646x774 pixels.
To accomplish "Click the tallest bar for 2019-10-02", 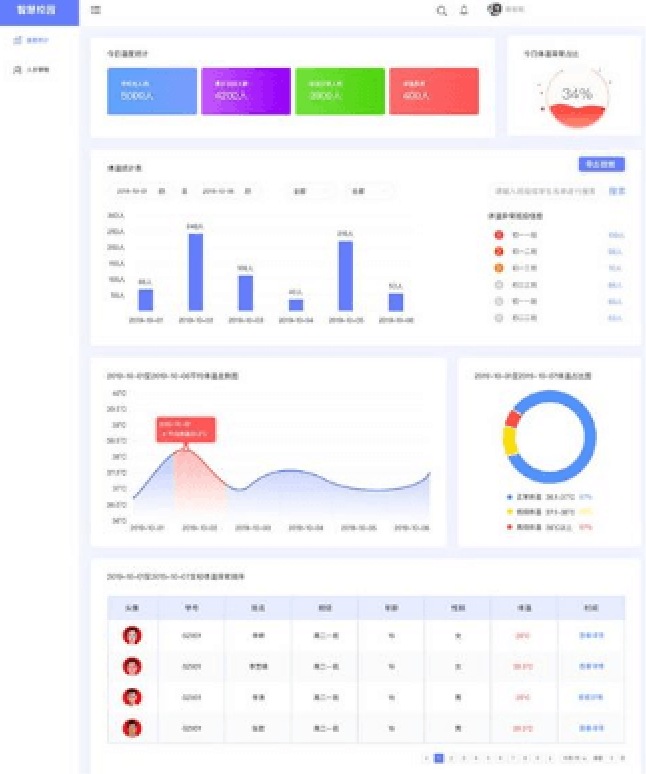I will point(196,271).
